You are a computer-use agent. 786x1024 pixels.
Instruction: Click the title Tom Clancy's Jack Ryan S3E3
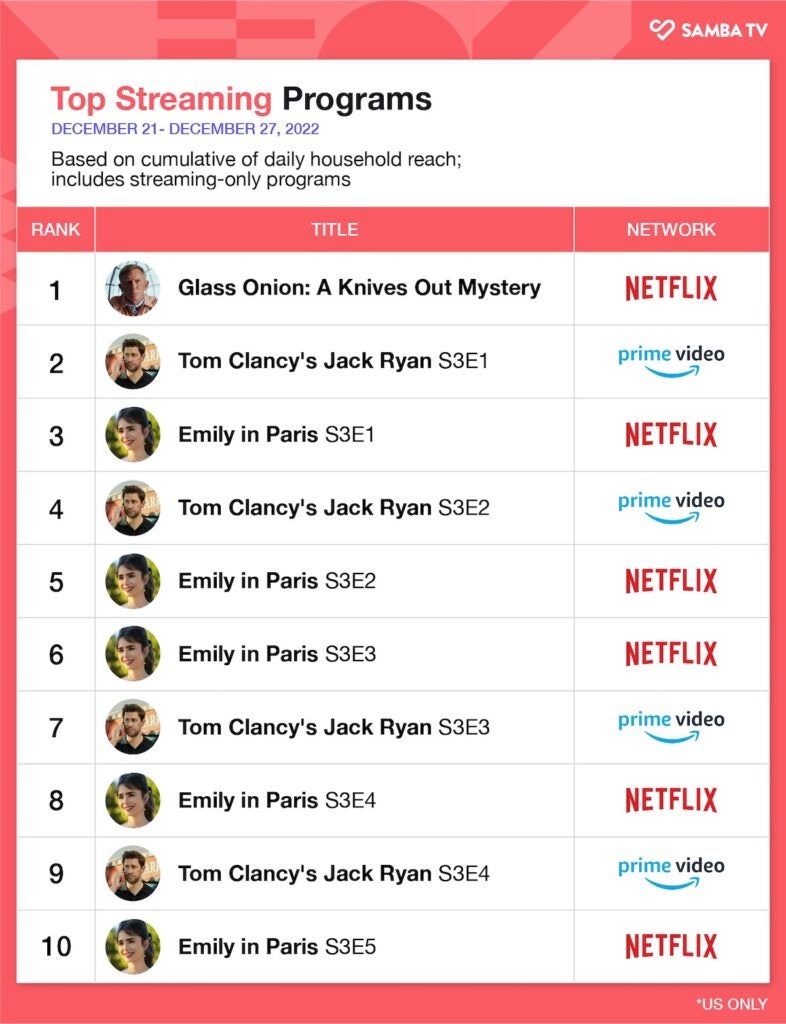[333, 727]
